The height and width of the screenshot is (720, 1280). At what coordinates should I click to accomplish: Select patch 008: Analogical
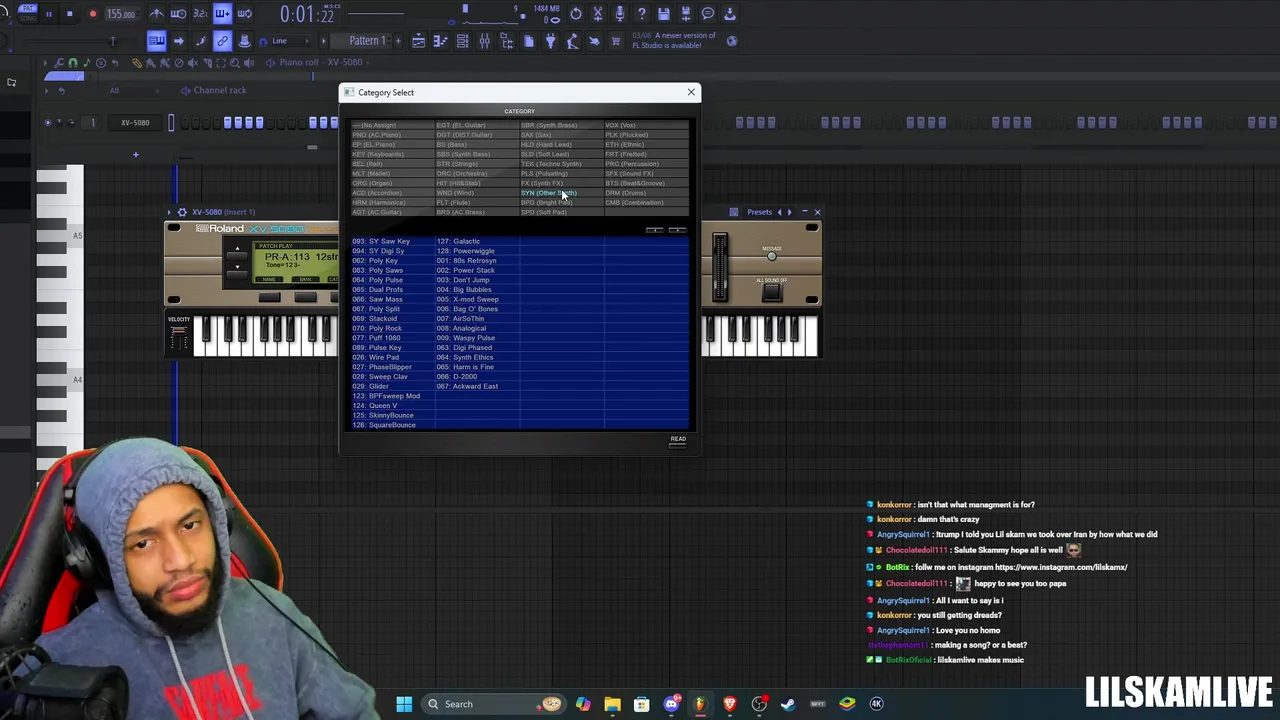pyautogui.click(x=461, y=328)
